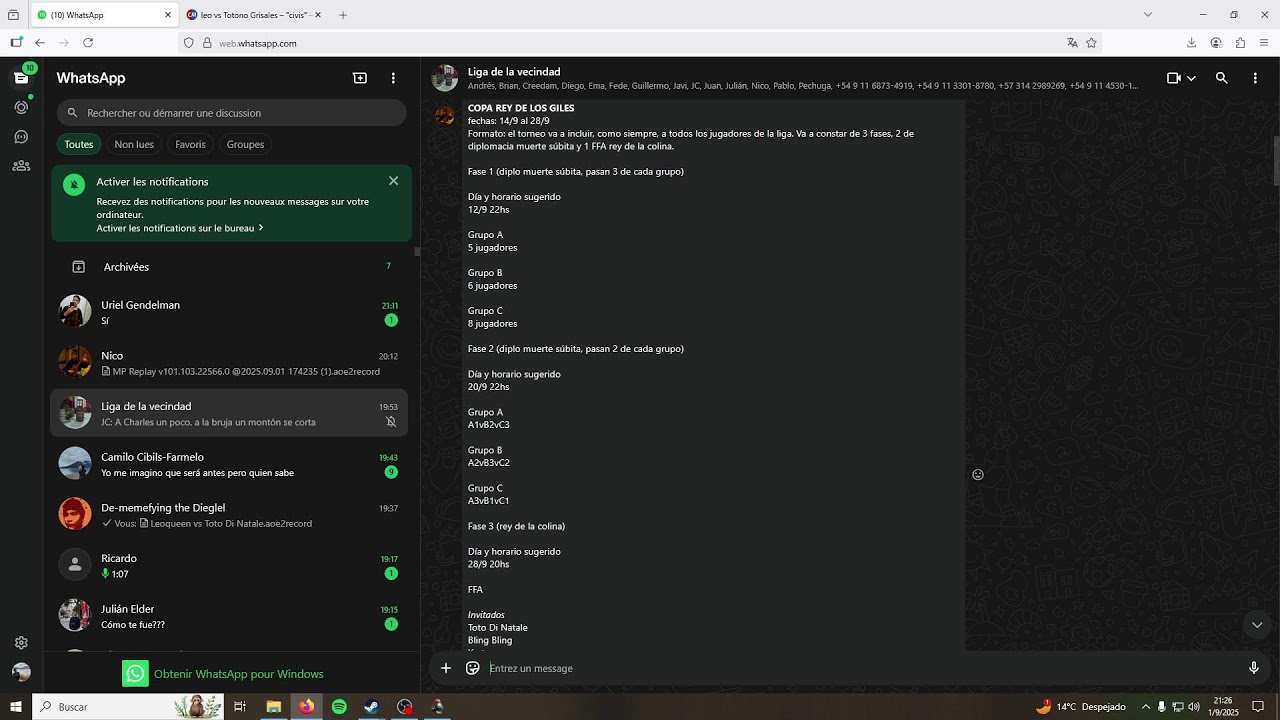Open the Status updates icon
Screen dimensions: 1280x720
coord(21,107)
